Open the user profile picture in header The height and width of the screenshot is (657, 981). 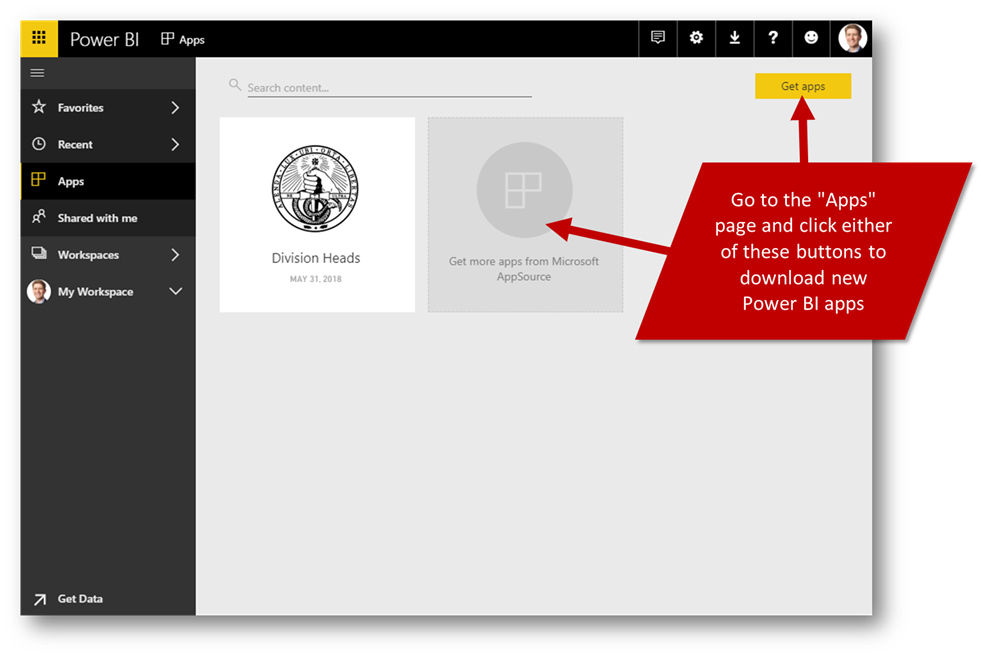click(x=852, y=38)
